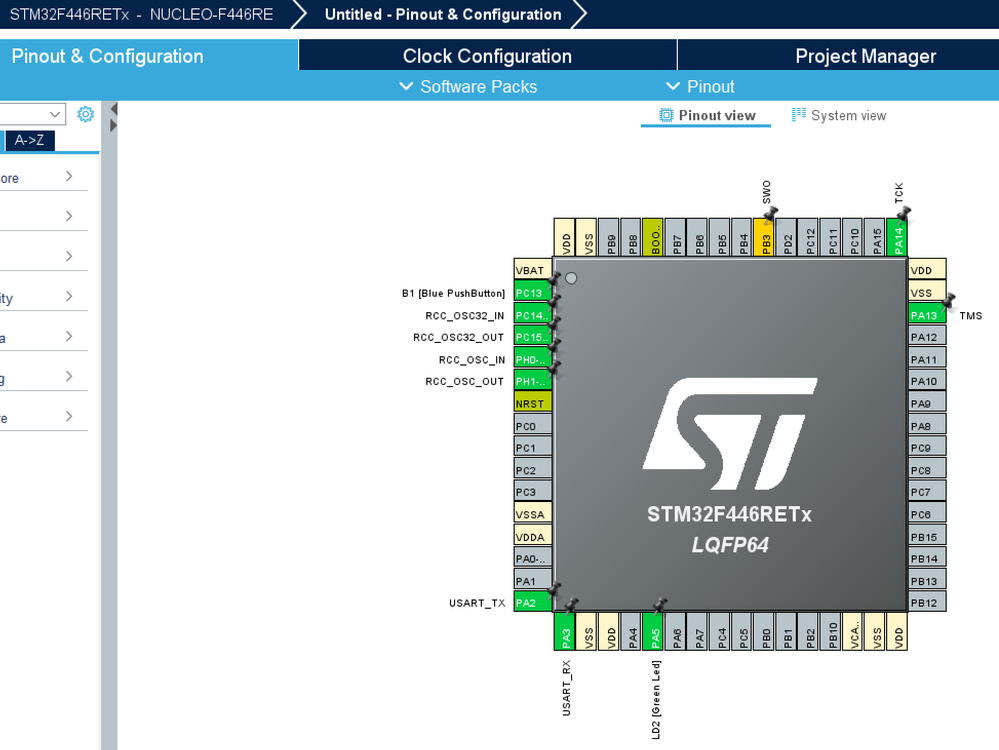Click the USART_TX pin label
The height and width of the screenshot is (750, 999).
pyautogui.click(x=477, y=603)
